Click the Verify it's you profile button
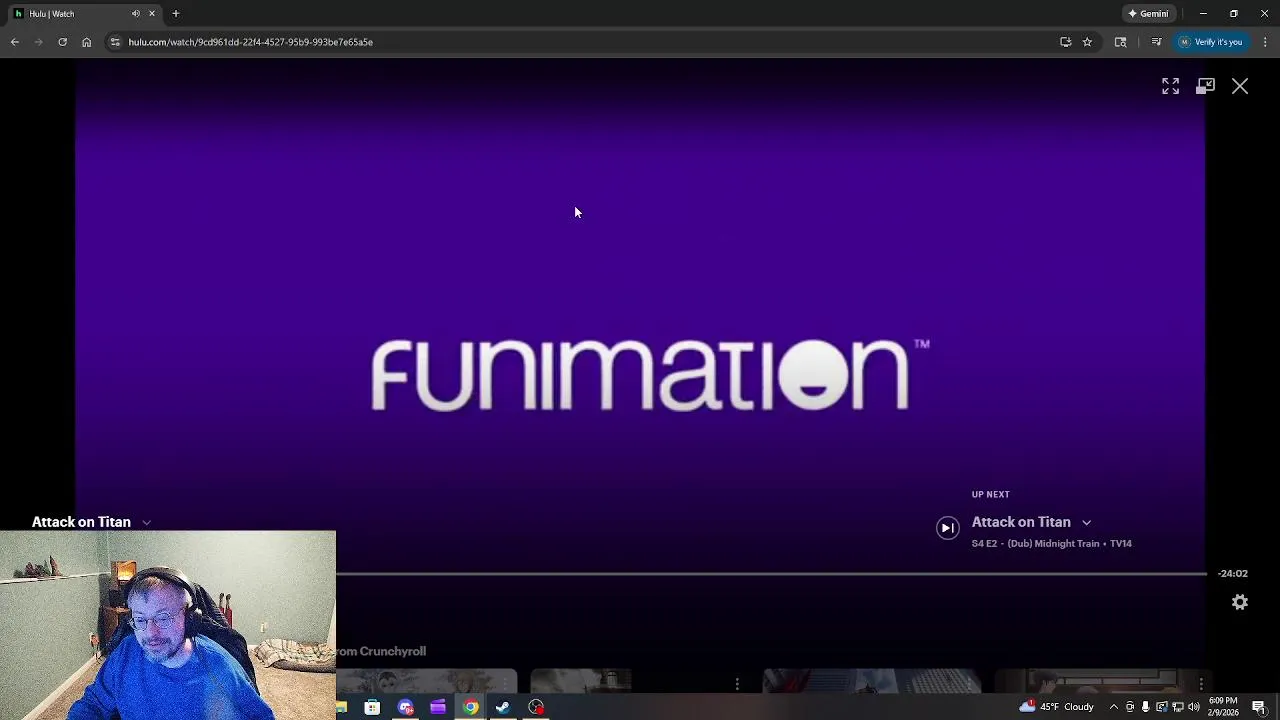 (1210, 42)
